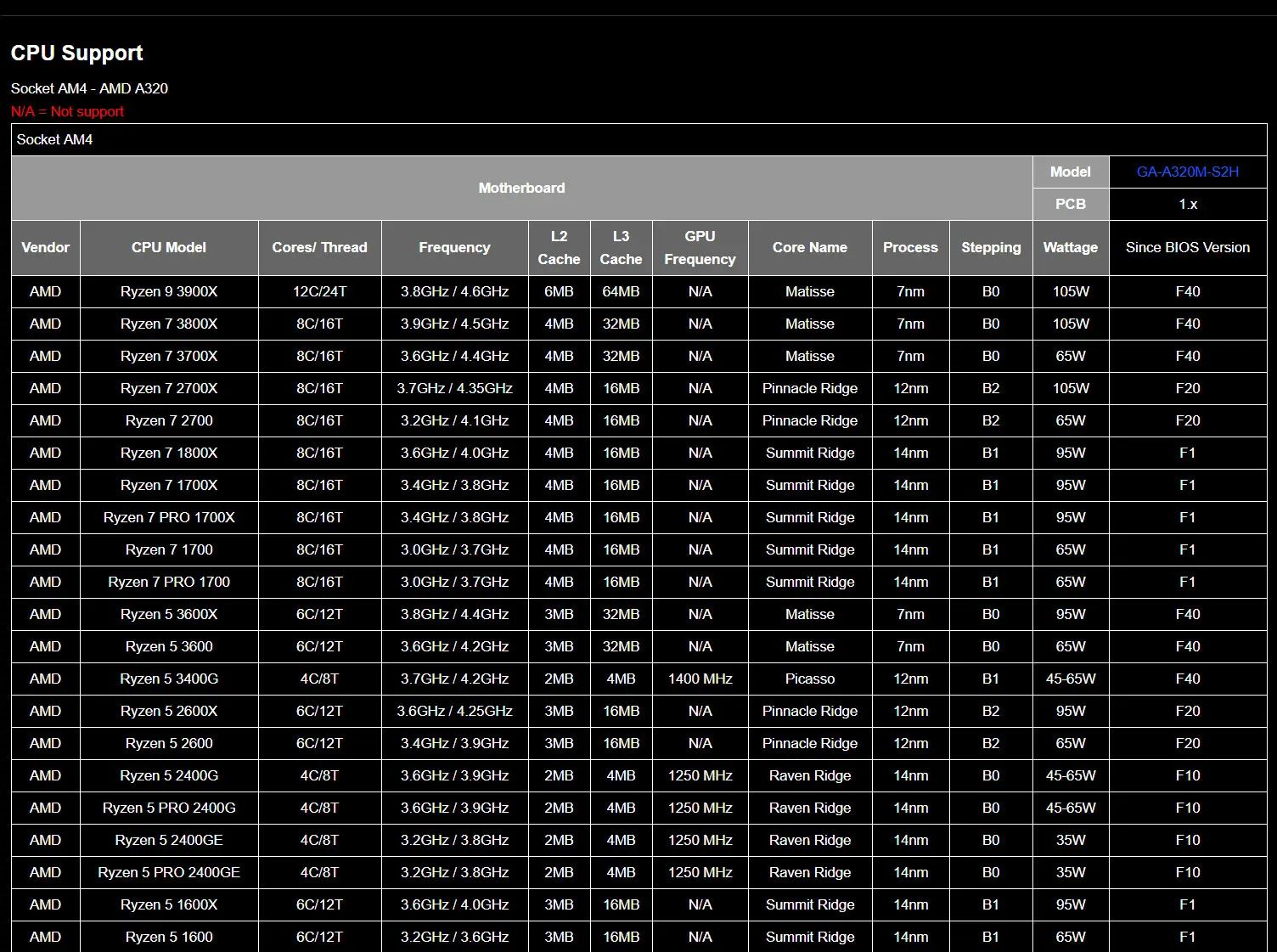Click the 1400 MHz GPU frequency cell
This screenshot has width=1277, height=952.
tap(700, 679)
